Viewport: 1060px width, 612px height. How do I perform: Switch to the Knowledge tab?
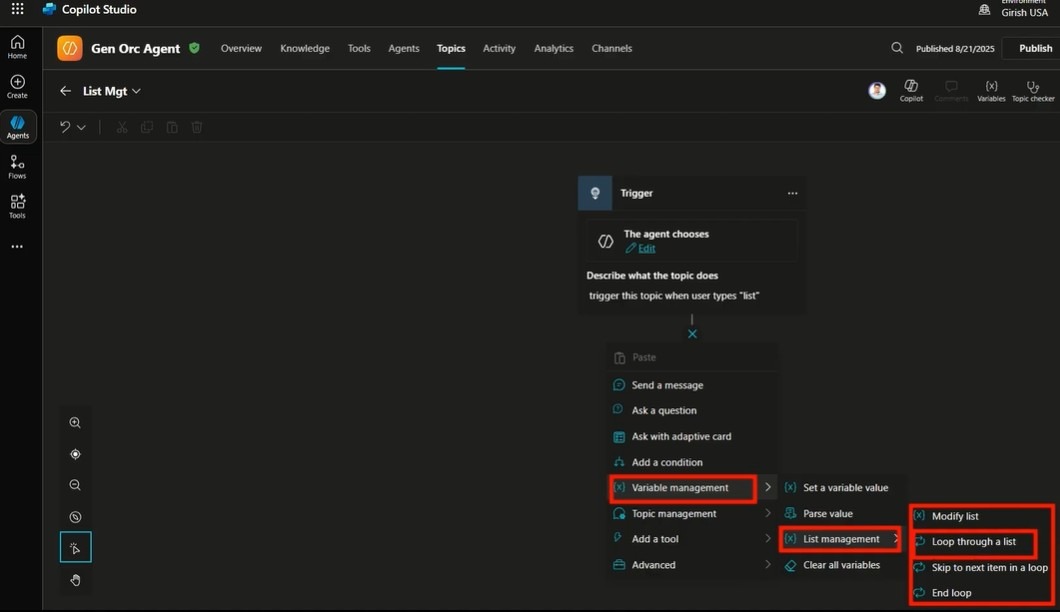point(304,48)
